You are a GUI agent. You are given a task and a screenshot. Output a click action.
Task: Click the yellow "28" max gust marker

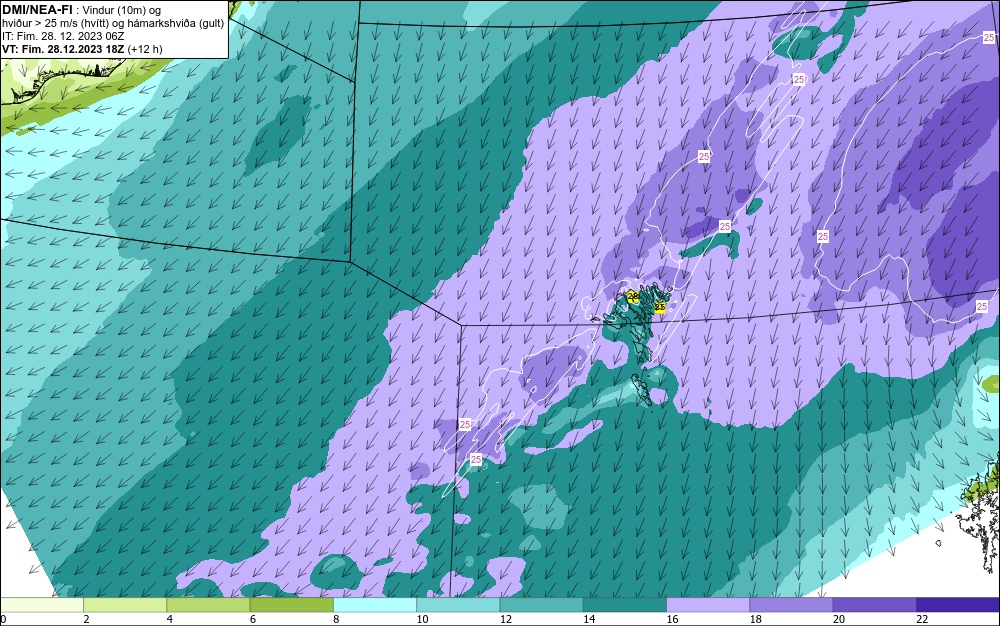point(633,296)
